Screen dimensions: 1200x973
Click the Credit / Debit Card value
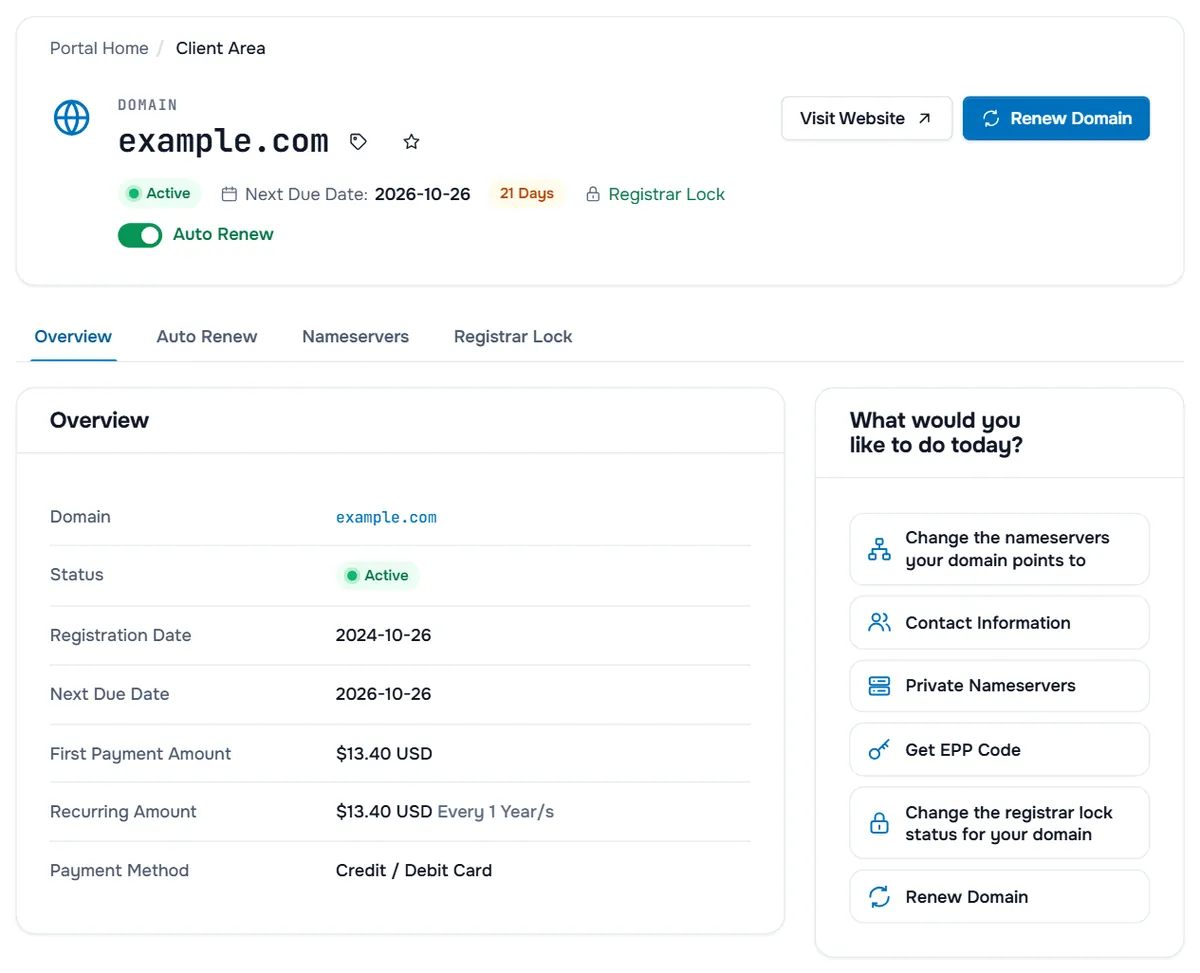[414, 871]
